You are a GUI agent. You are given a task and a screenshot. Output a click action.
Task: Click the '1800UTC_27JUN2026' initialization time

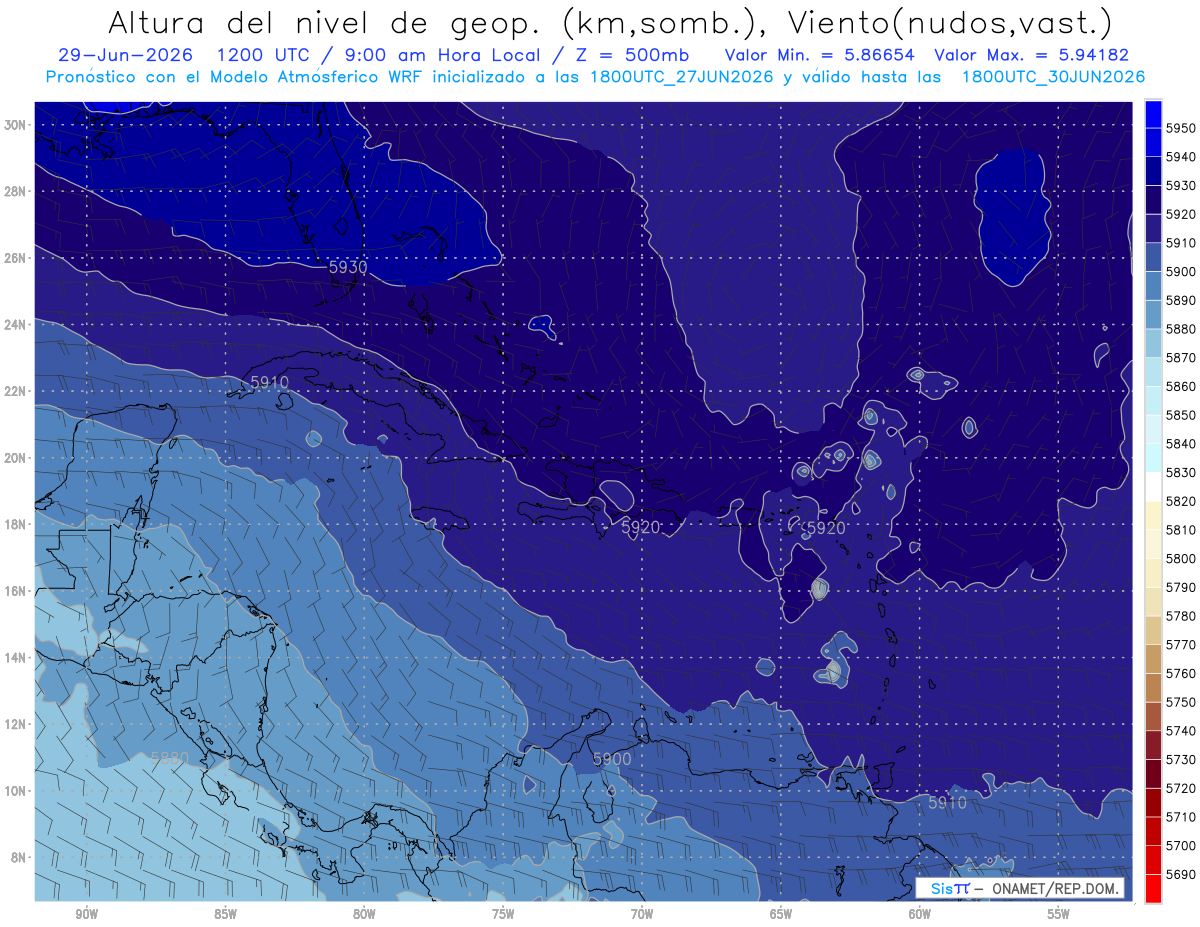tap(681, 76)
